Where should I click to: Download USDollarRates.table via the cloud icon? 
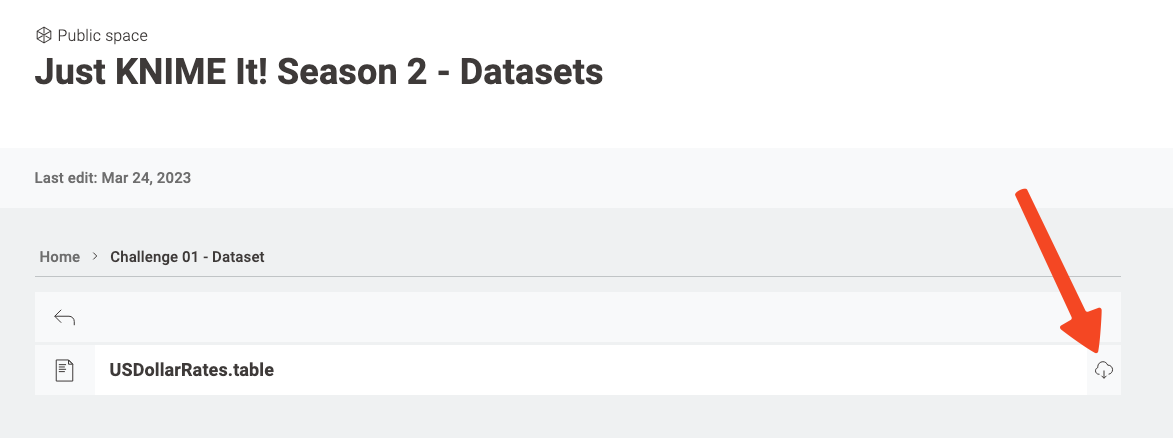pos(1103,370)
